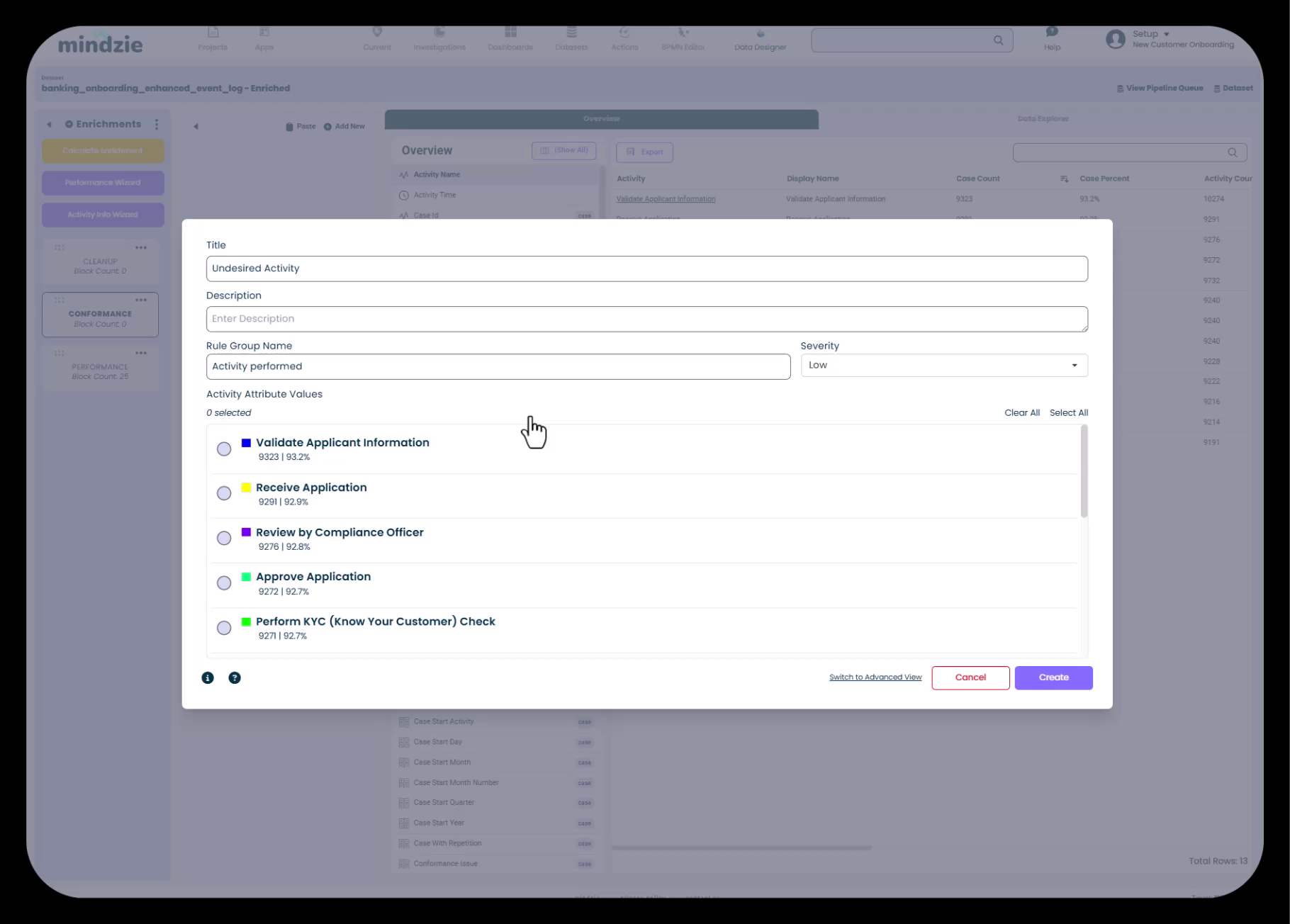Click Switch to Advanced View link
Image resolution: width=1290 pixels, height=924 pixels.
[x=875, y=677]
